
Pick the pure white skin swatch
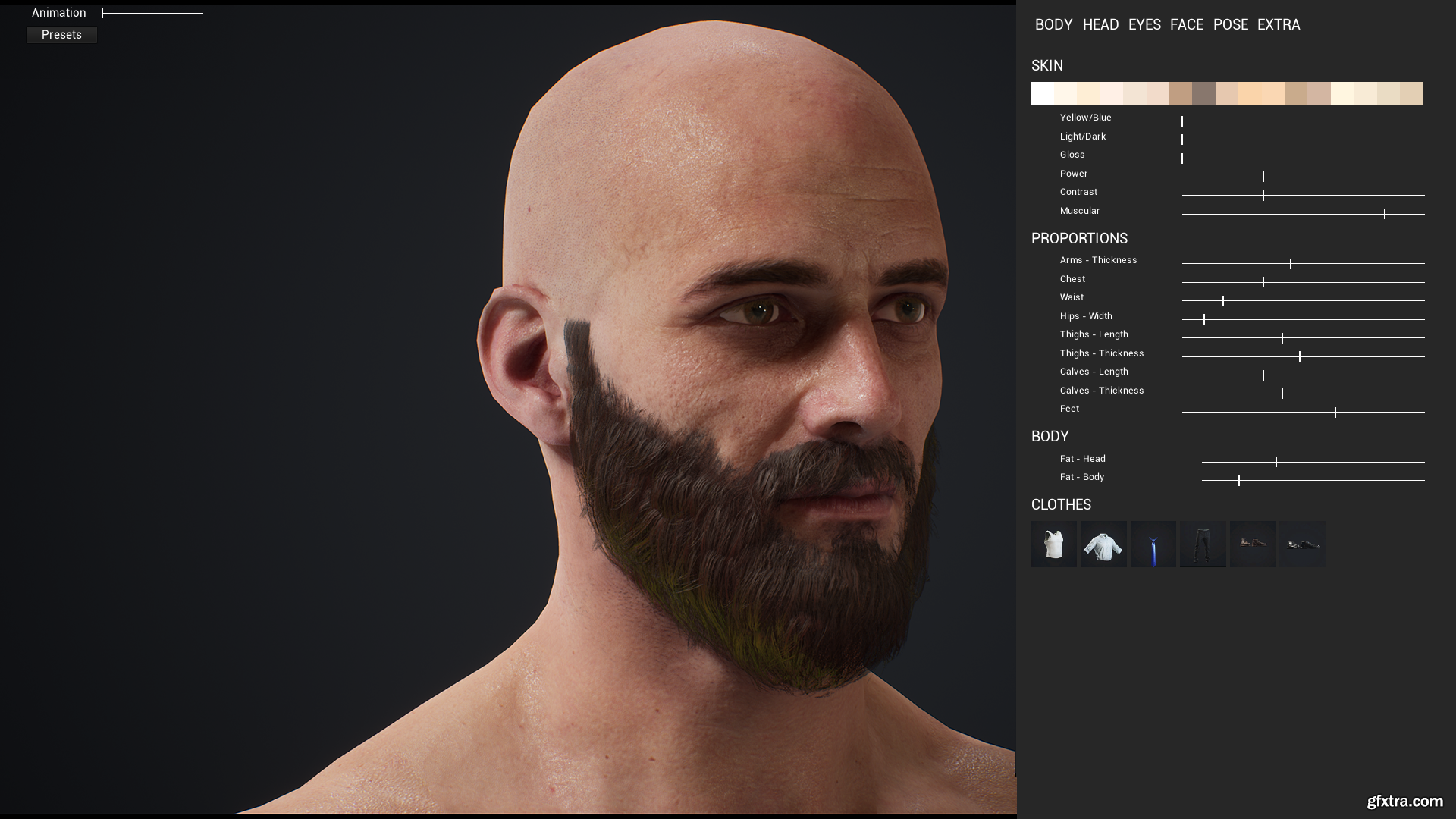pos(1043,93)
